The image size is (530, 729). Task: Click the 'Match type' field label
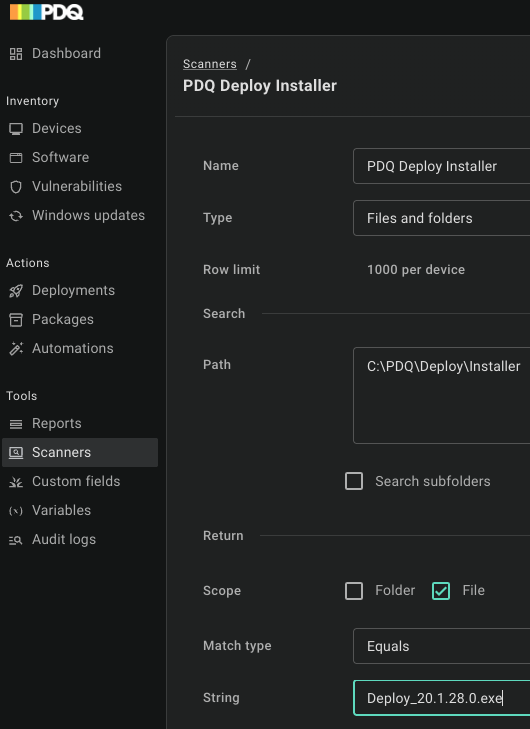pyautogui.click(x=237, y=646)
